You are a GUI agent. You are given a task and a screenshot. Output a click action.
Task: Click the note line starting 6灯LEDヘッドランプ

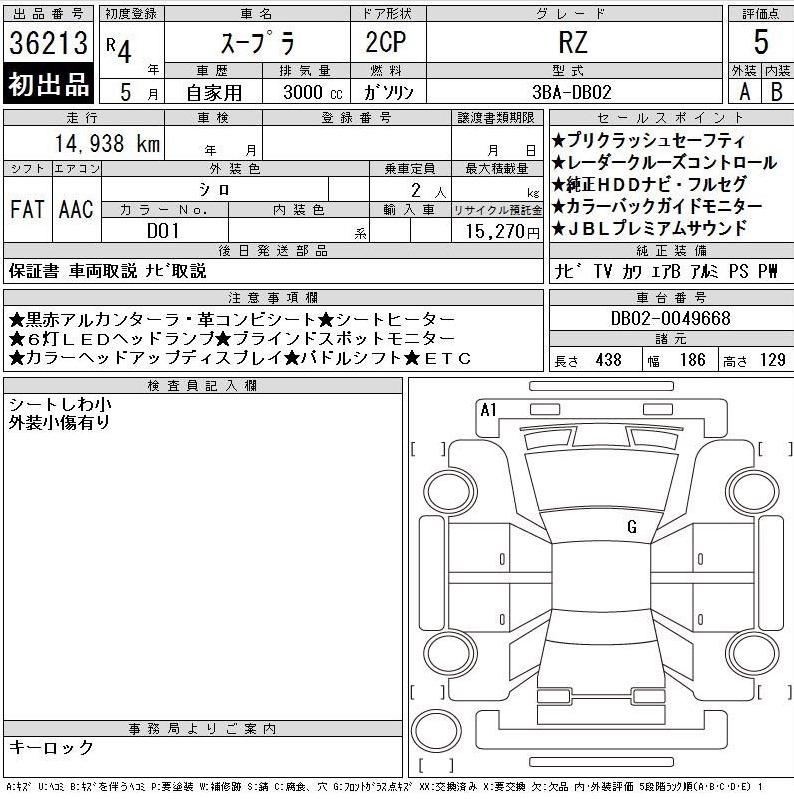pyautogui.click(x=232, y=338)
